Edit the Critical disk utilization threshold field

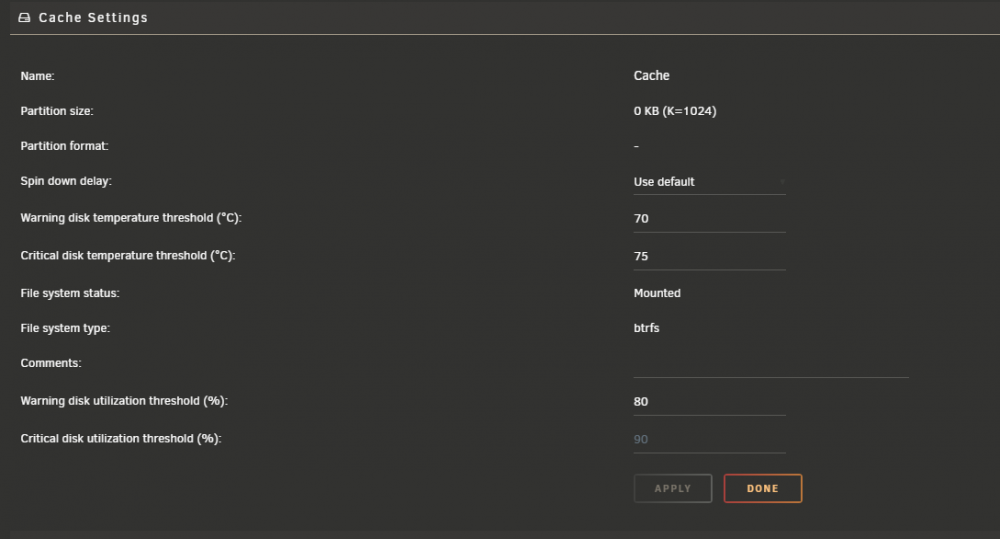(x=709, y=439)
